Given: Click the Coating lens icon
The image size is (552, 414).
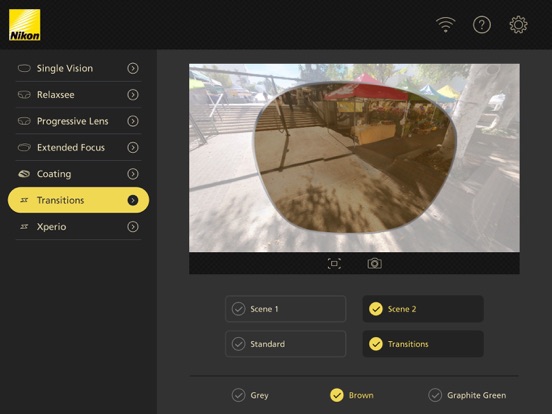Looking at the screenshot, I should [x=24, y=174].
